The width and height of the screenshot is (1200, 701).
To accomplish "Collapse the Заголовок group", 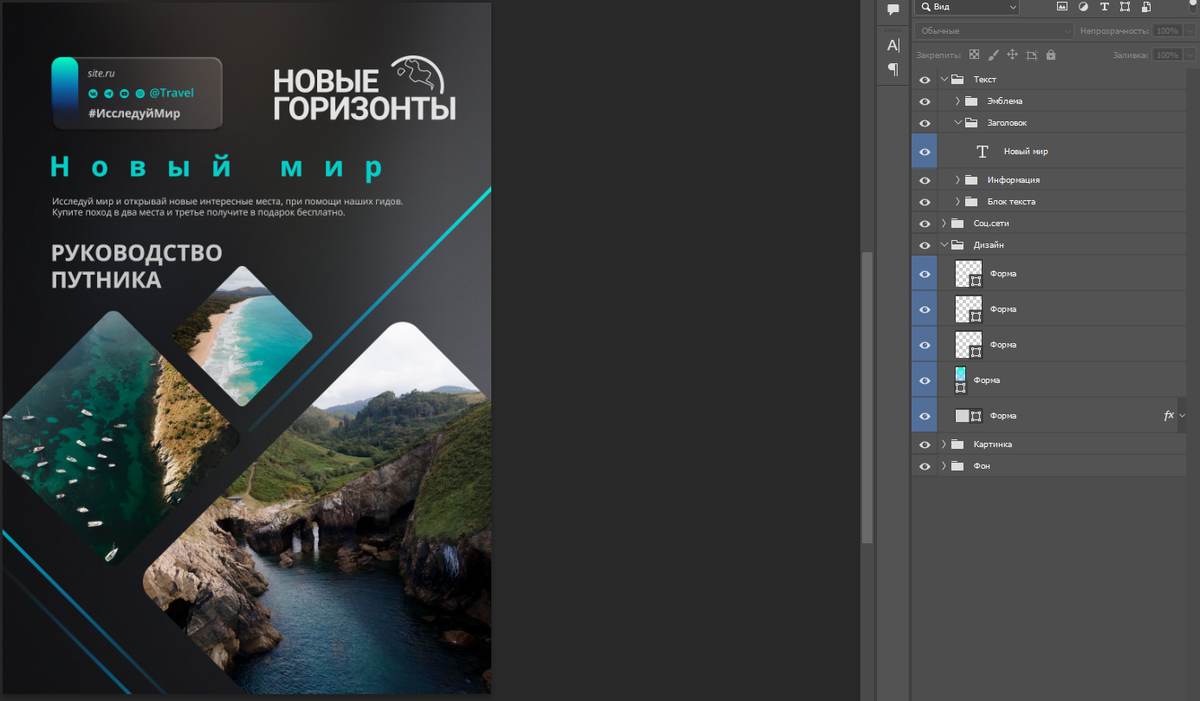I will click(957, 123).
